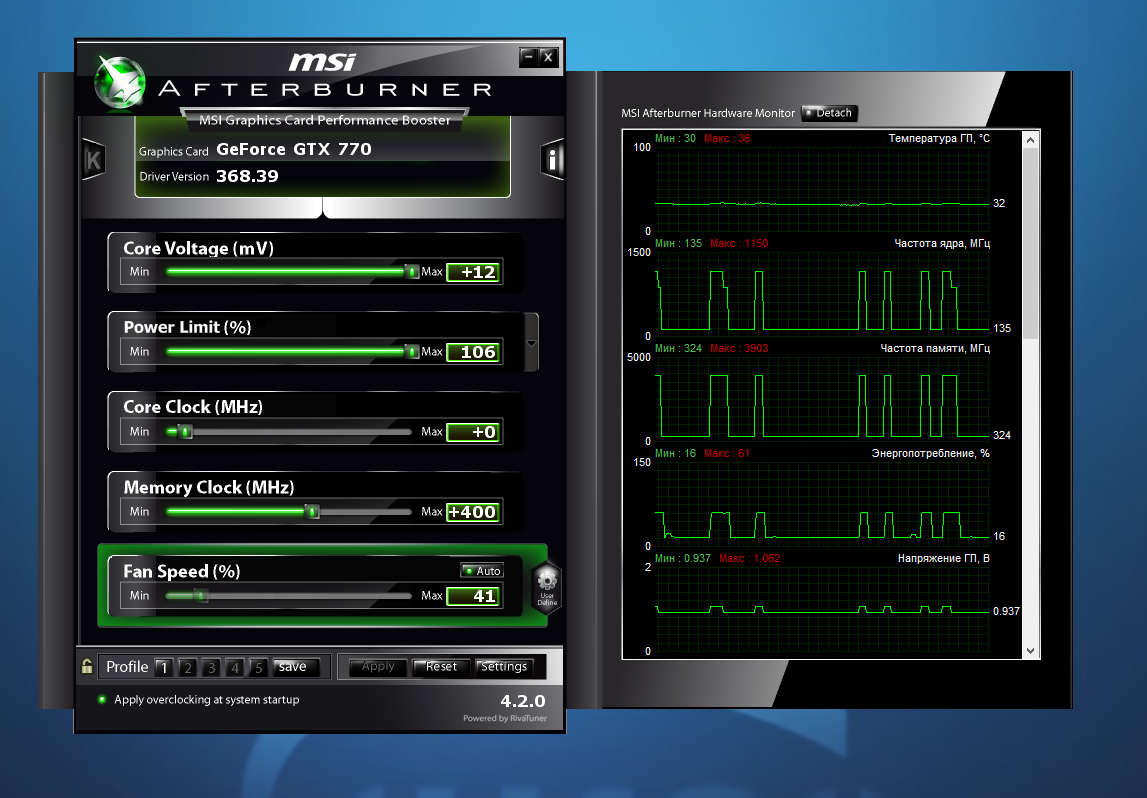The width and height of the screenshot is (1147, 798).
Task: Click the 4.2.0 version number
Action: pos(523,701)
